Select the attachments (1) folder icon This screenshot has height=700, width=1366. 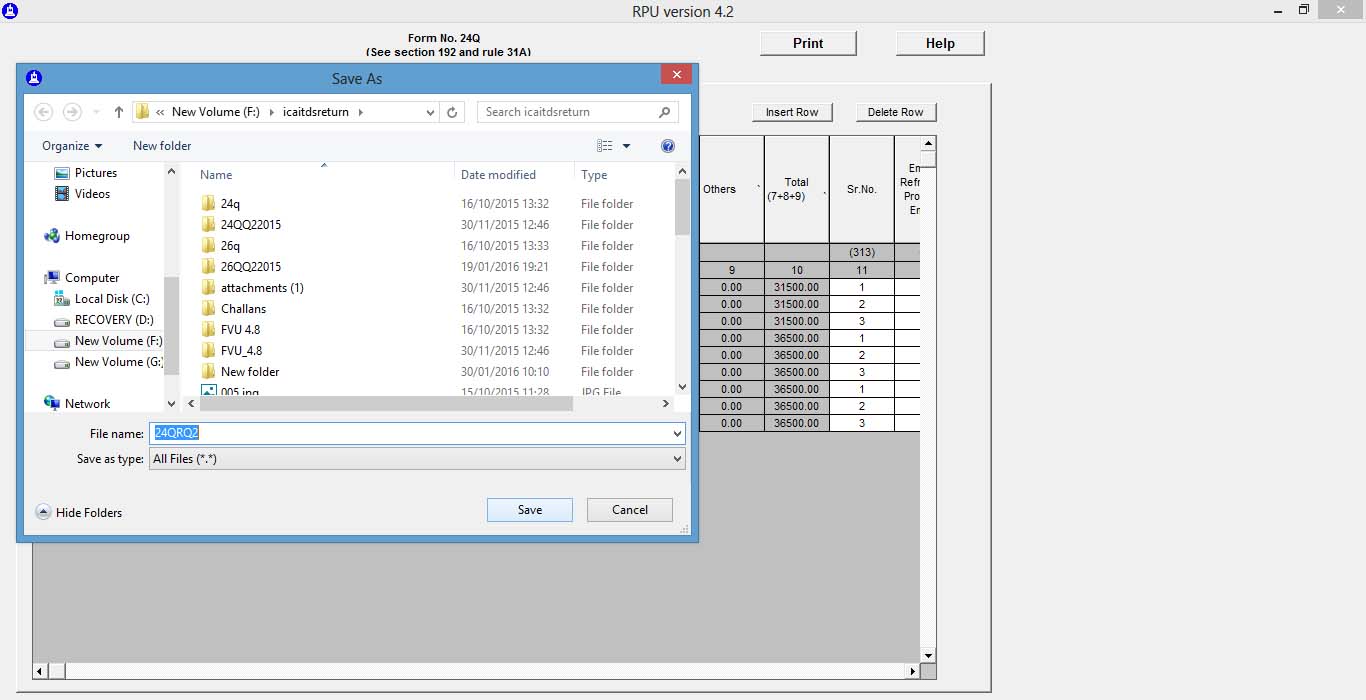click(x=208, y=288)
